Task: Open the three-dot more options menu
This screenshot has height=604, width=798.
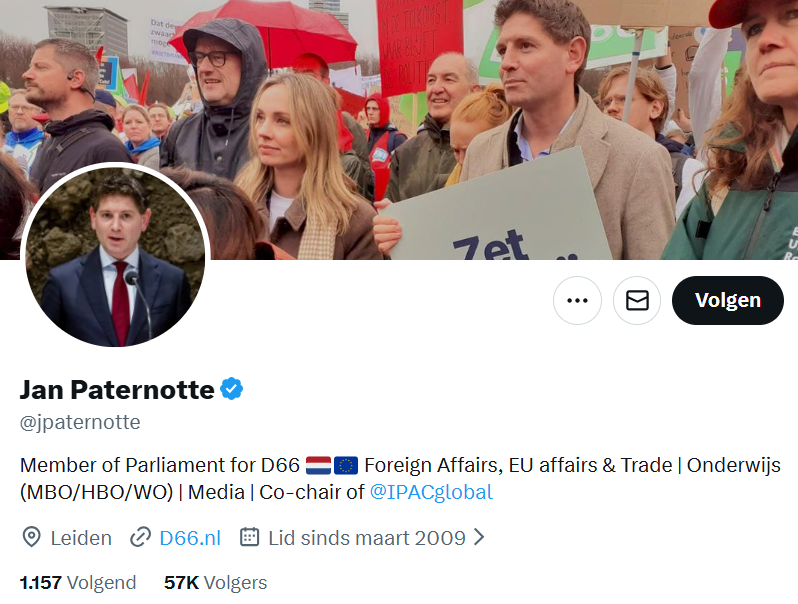Action: point(577,300)
